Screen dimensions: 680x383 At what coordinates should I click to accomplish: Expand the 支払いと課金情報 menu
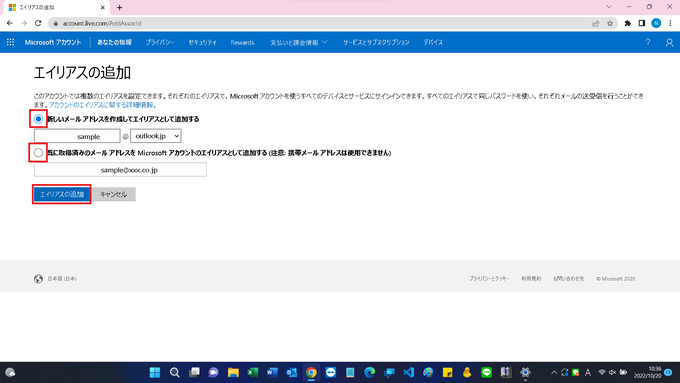tap(298, 43)
